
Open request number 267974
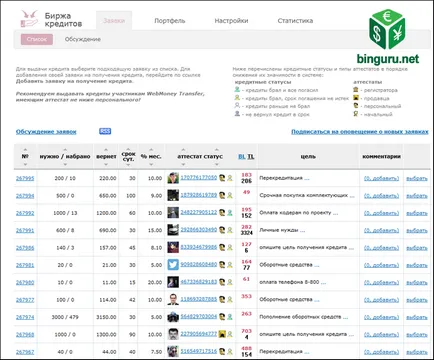[25, 317]
